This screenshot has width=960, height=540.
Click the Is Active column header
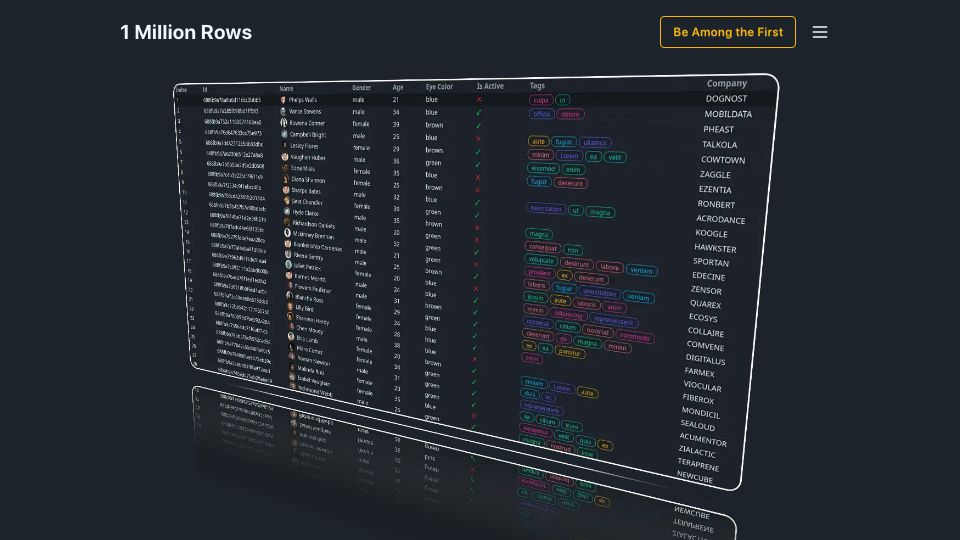click(x=490, y=86)
